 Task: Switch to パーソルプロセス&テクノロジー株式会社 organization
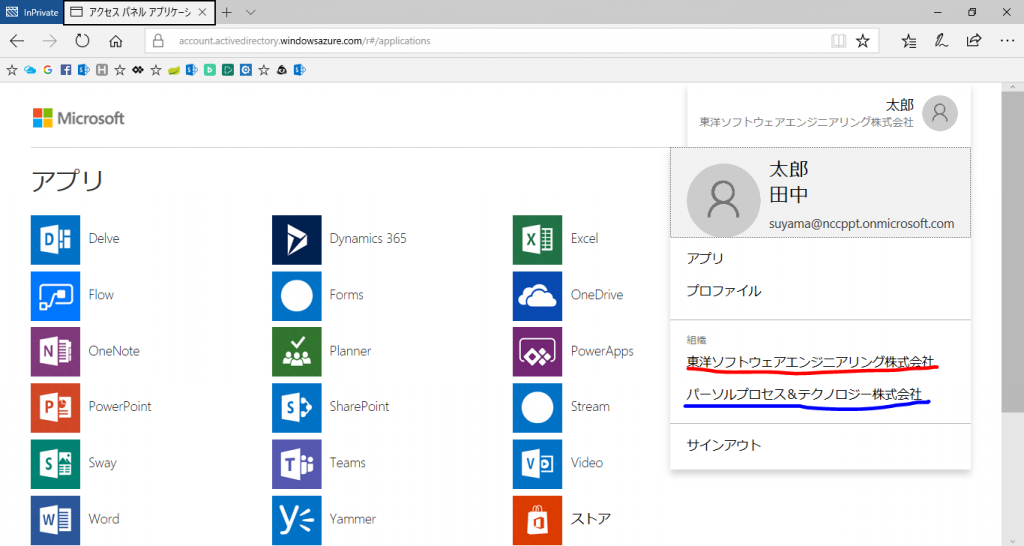(x=804, y=394)
